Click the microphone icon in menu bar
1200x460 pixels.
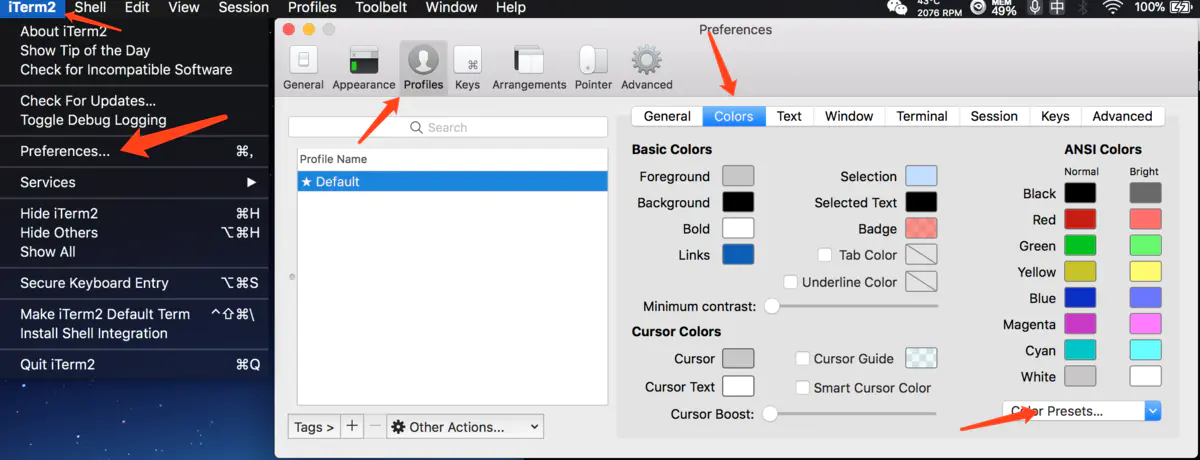coord(1033,8)
